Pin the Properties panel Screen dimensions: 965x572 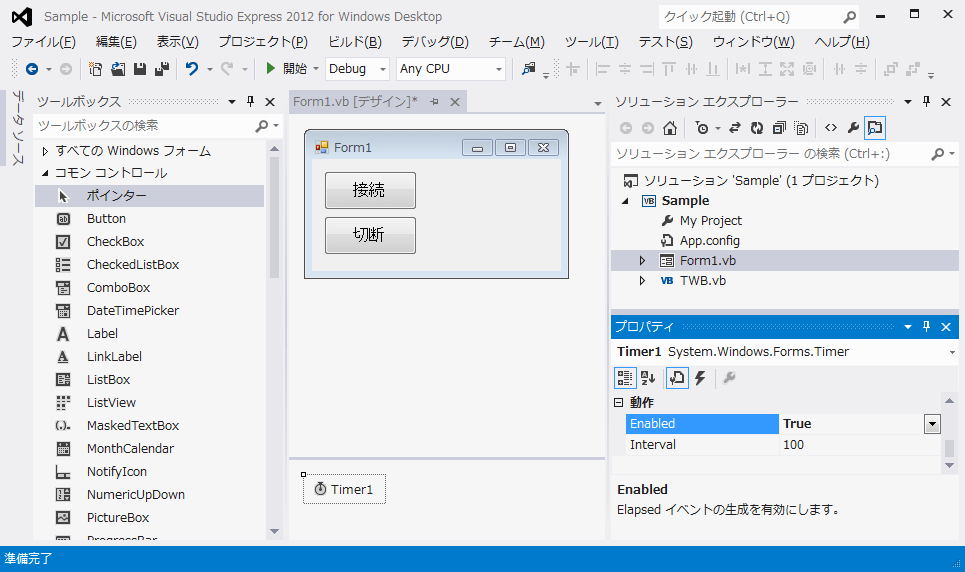pos(926,327)
